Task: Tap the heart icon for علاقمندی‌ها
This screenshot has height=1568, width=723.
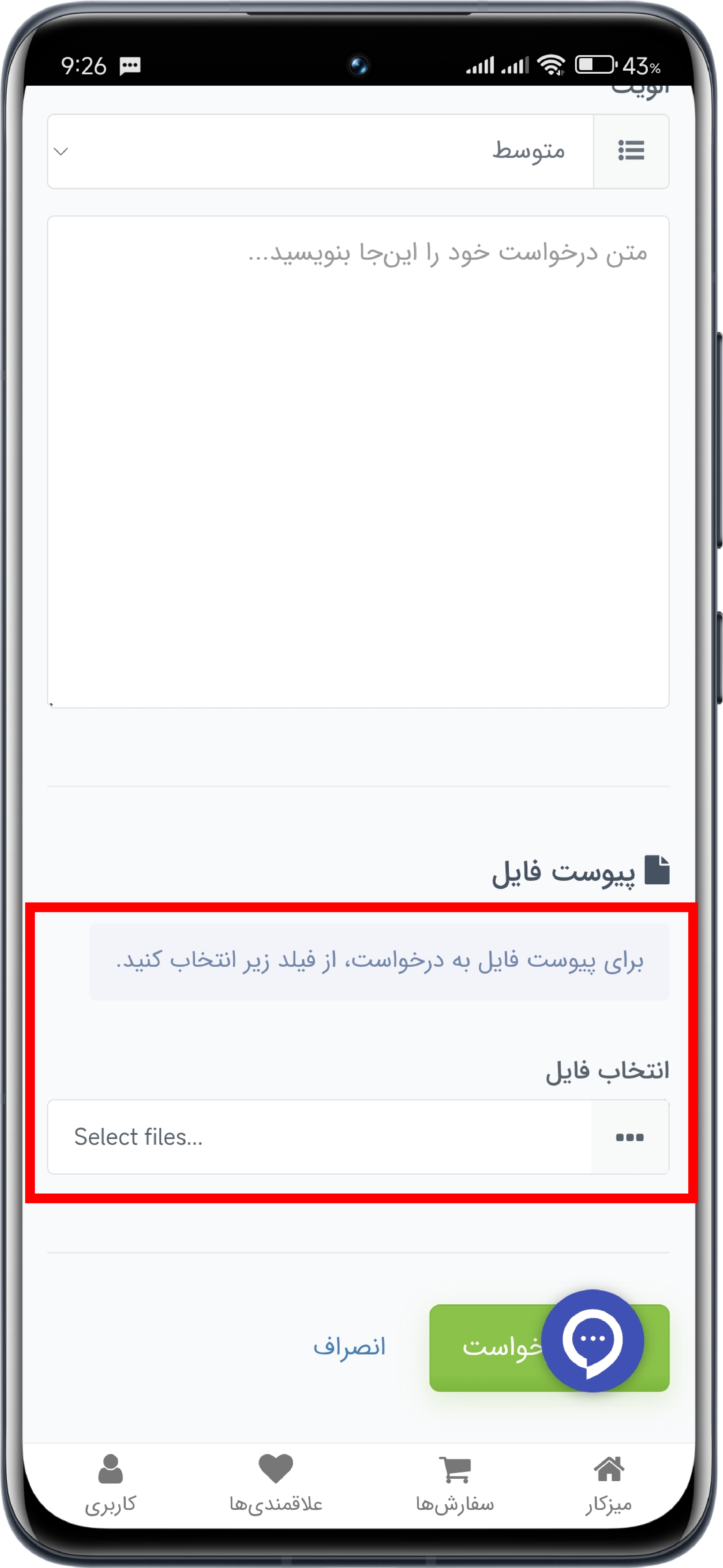Action: (x=276, y=1469)
